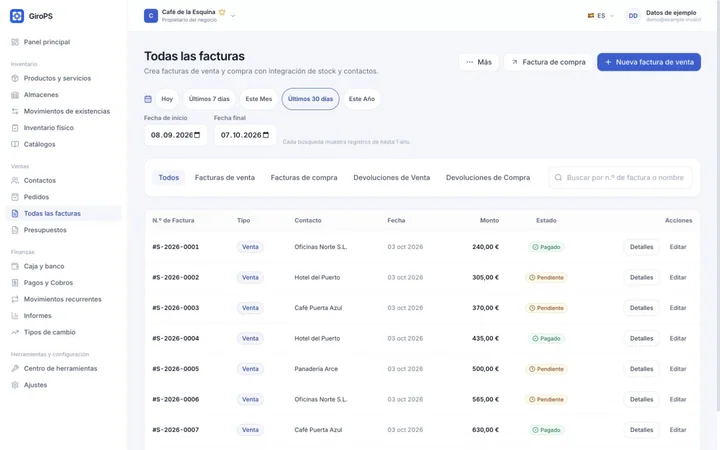Select the Últimos 7 días filter
Image resolution: width=720 pixels, height=450 pixels.
(x=209, y=99)
